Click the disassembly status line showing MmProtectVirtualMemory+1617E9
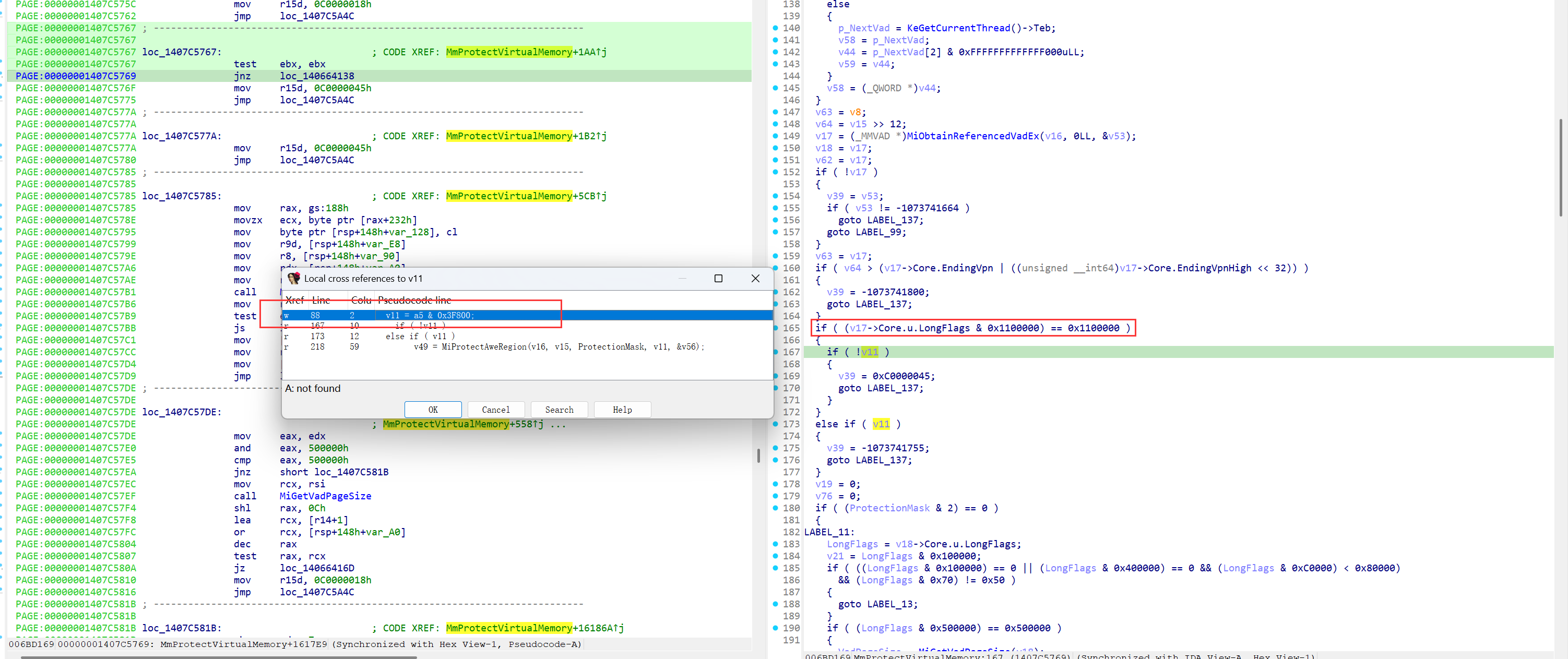The image size is (1568, 659). [294, 644]
